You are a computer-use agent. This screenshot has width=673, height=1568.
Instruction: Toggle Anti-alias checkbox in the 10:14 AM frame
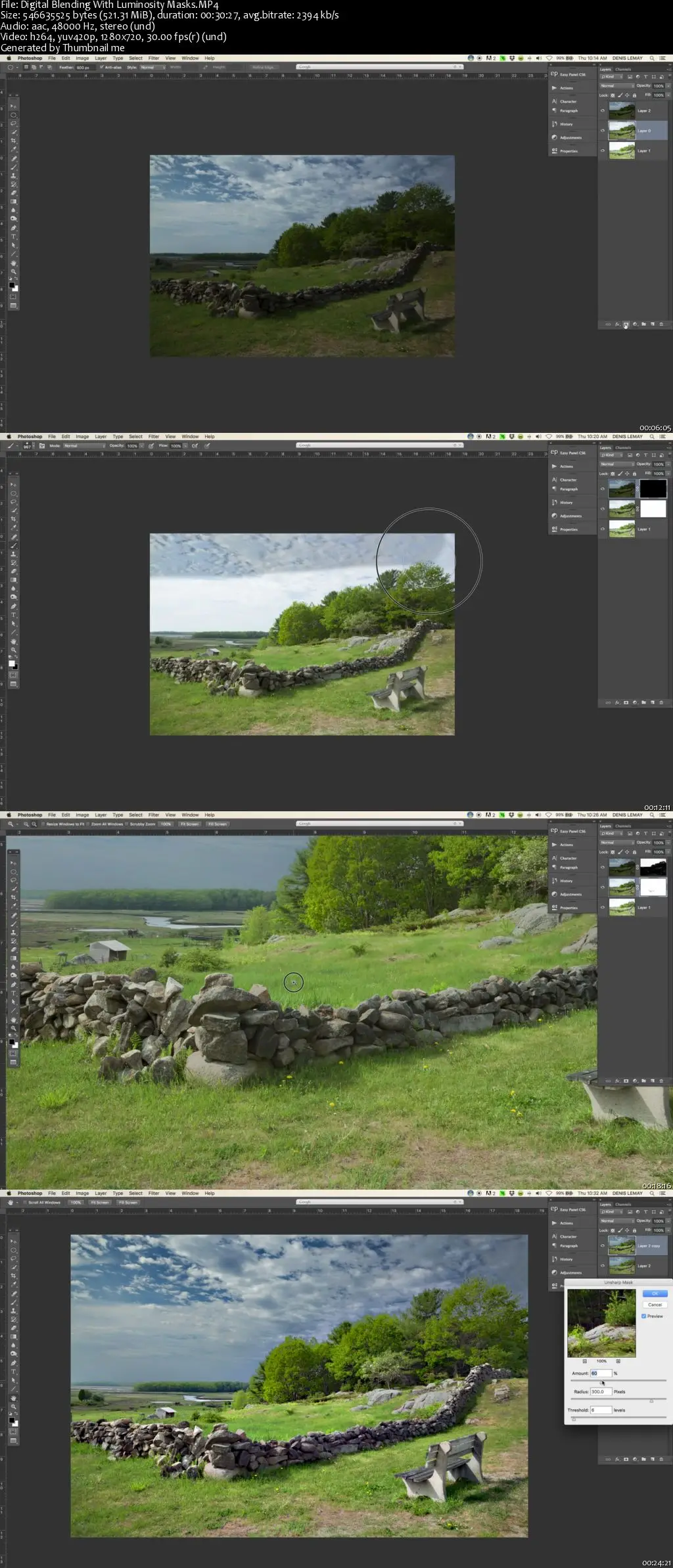click(x=101, y=67)
